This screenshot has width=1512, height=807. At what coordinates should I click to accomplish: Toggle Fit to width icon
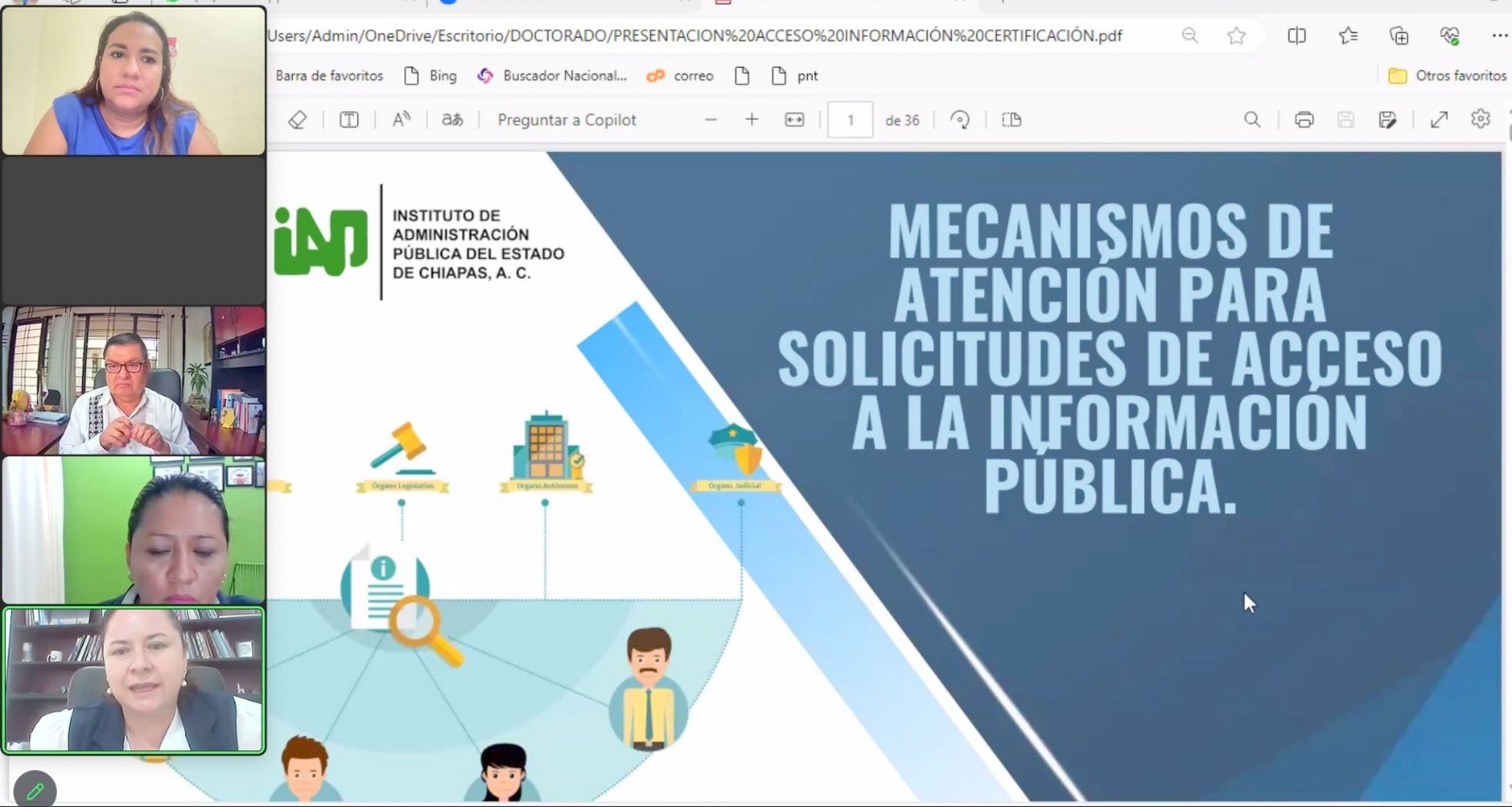[795, 120]
